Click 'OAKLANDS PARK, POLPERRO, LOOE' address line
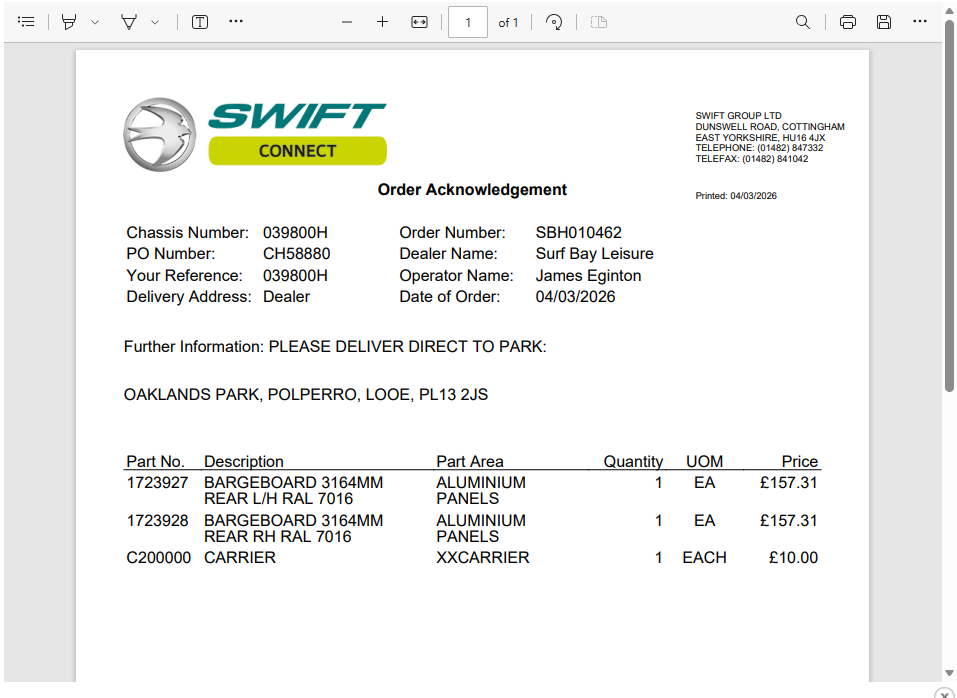The image size is (957, 698). pyautogui.click(x=306, y=395)
